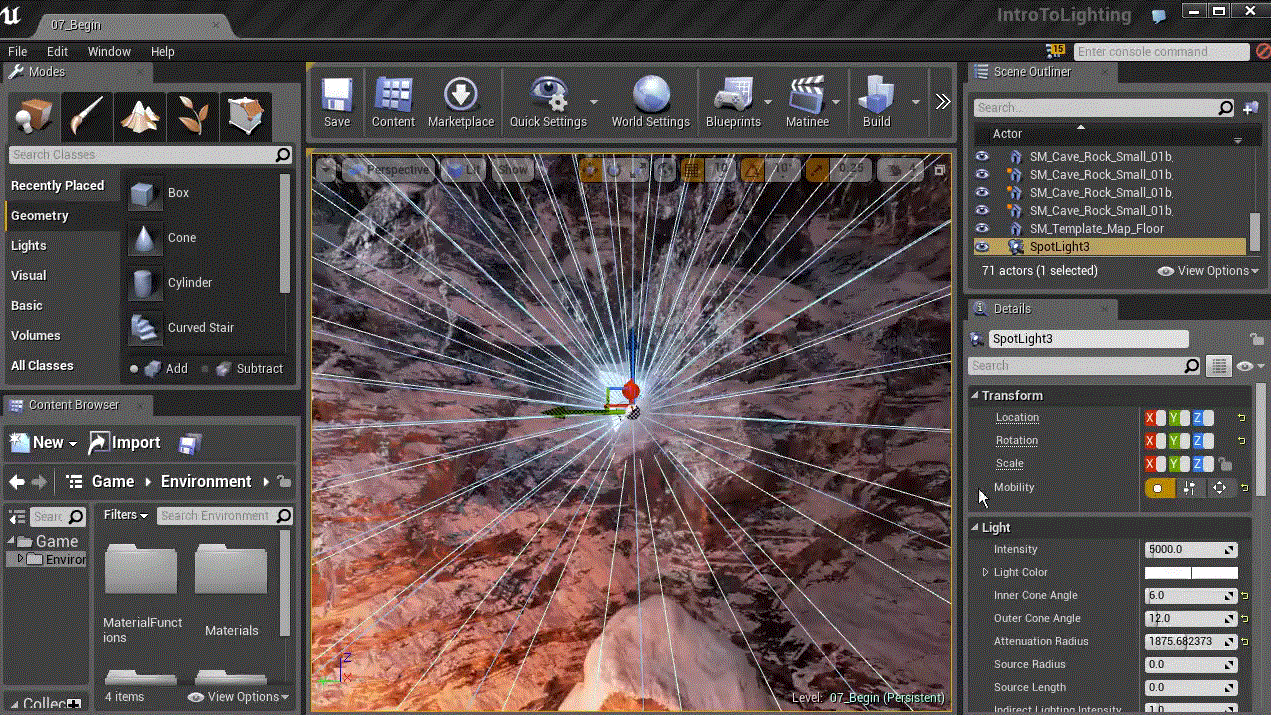1271x715 pixels.
Task: Select the Lights category tab
Action: (29, 246)
